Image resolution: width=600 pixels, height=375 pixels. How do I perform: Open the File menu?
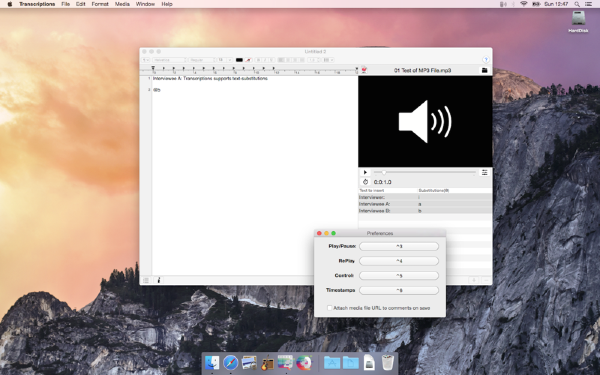65,4
